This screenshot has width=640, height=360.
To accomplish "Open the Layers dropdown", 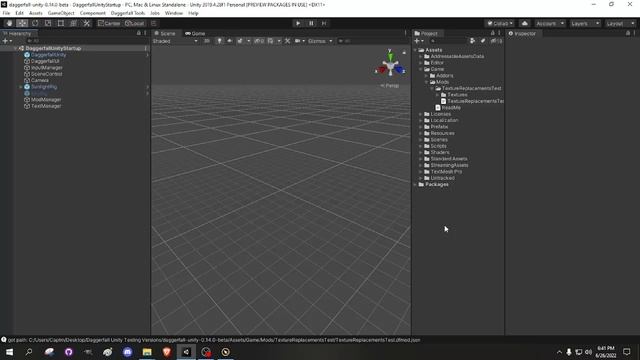I will coord(584,23).
